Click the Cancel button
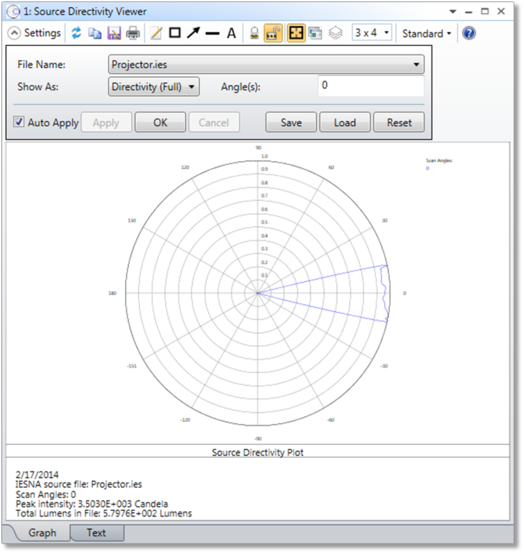Viewport: 524px width, 553px height. point(214,122)
